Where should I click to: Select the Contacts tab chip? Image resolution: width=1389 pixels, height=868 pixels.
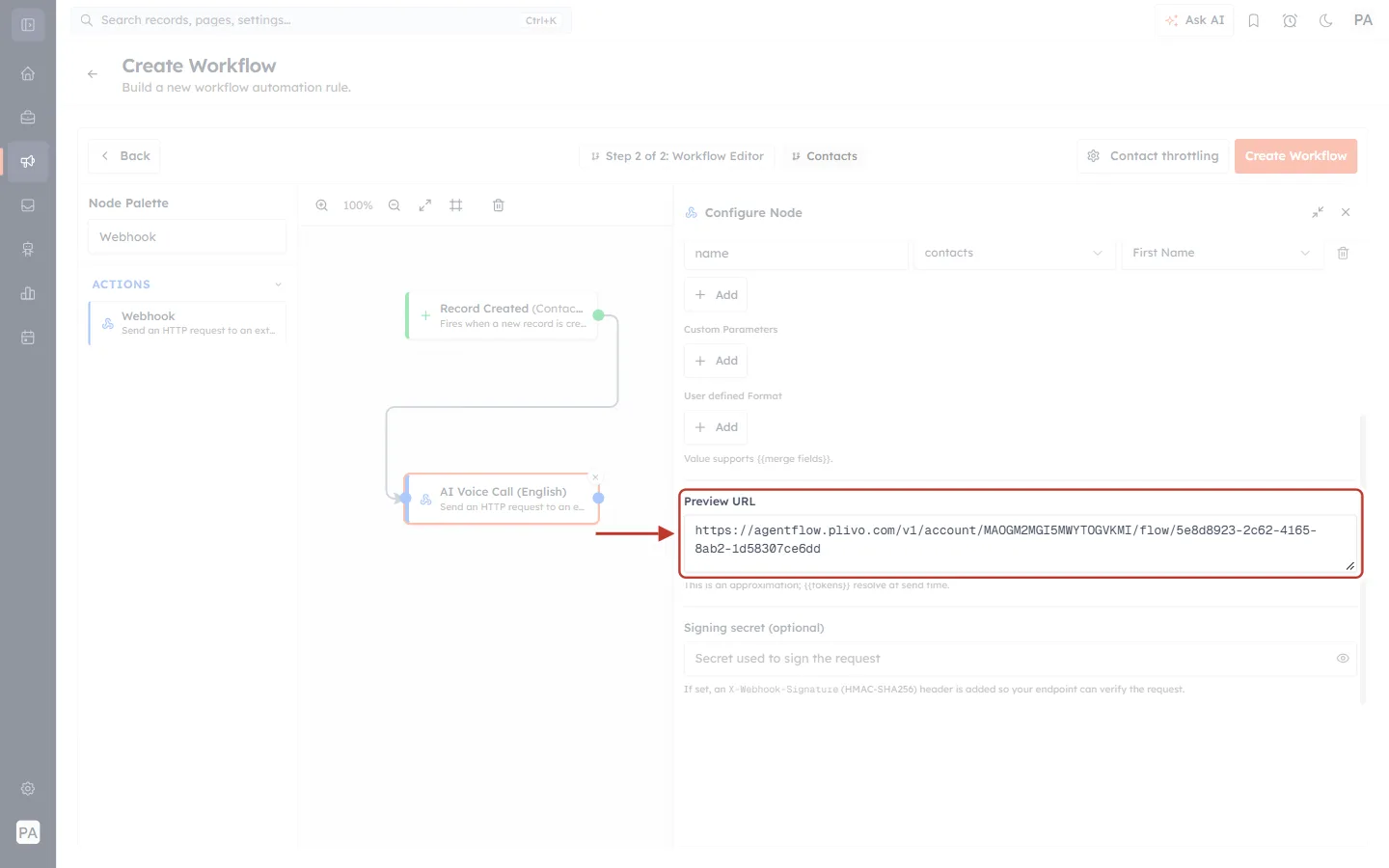(x=825, y=156)
